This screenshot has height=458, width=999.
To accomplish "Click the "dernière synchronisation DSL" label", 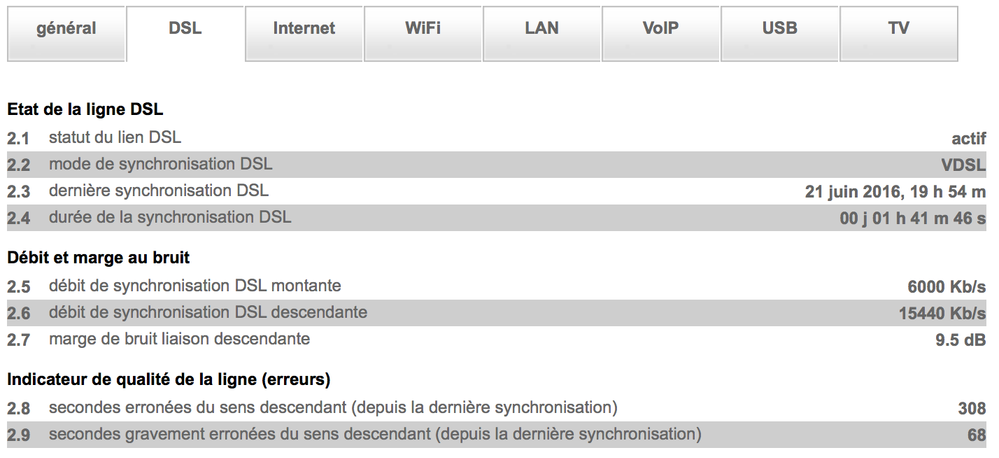I will [x=158, y=190].
